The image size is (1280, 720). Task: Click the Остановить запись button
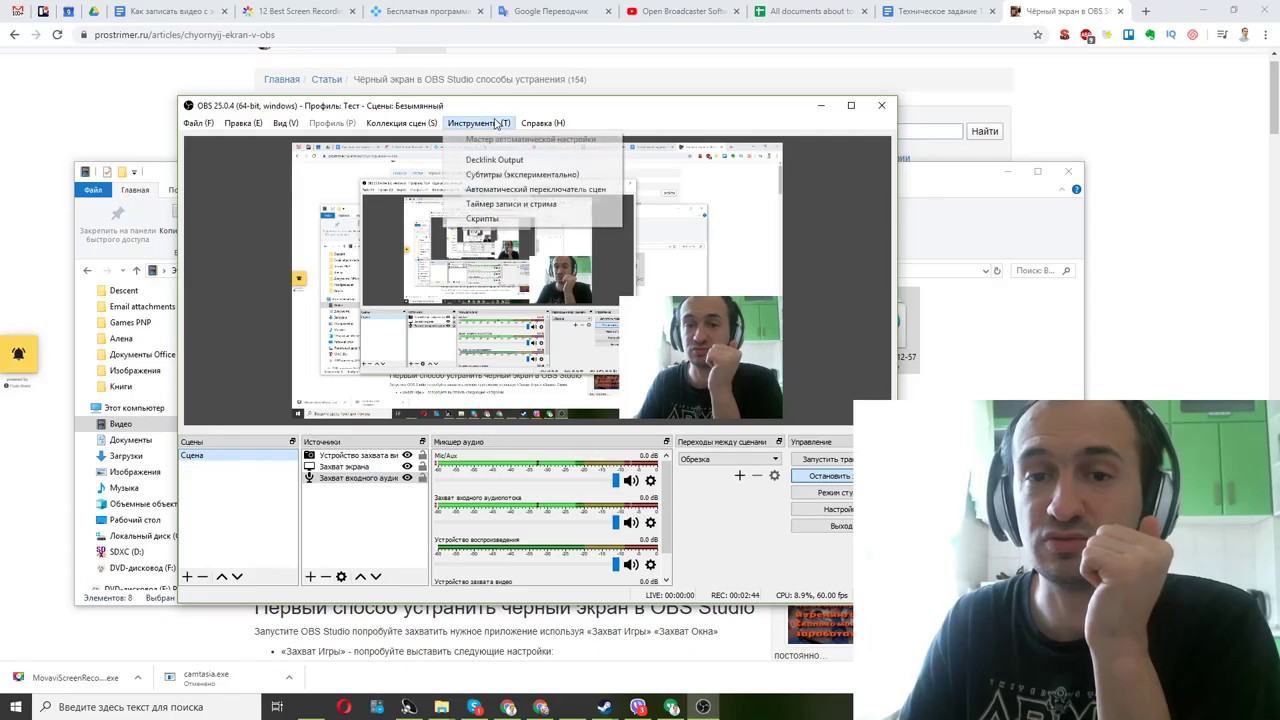(823, 476)
